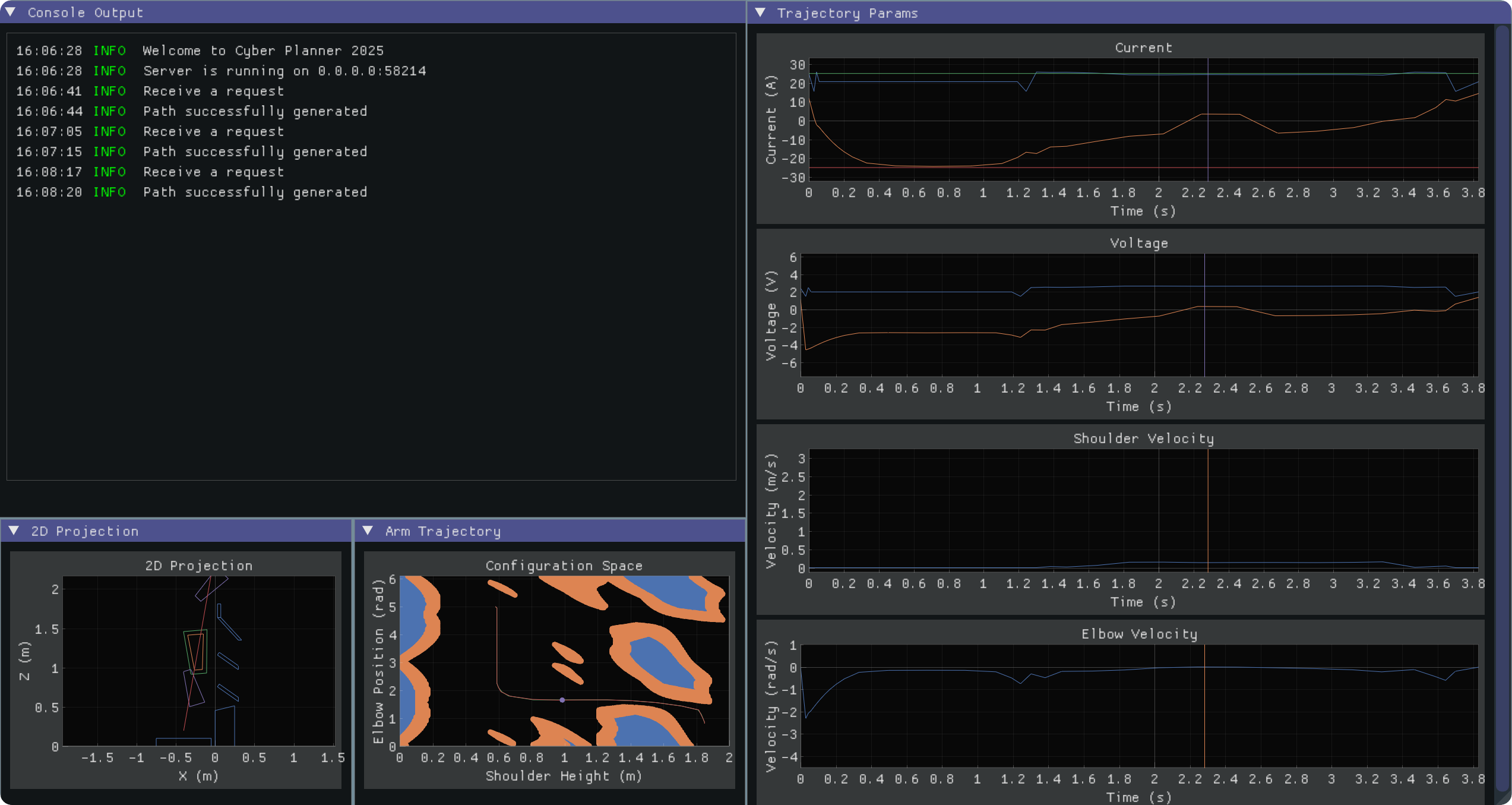This screenshot has width=1512, height=805.
Task: Click the 16:08:17 'Receive a request' log line
Action: 150,172
